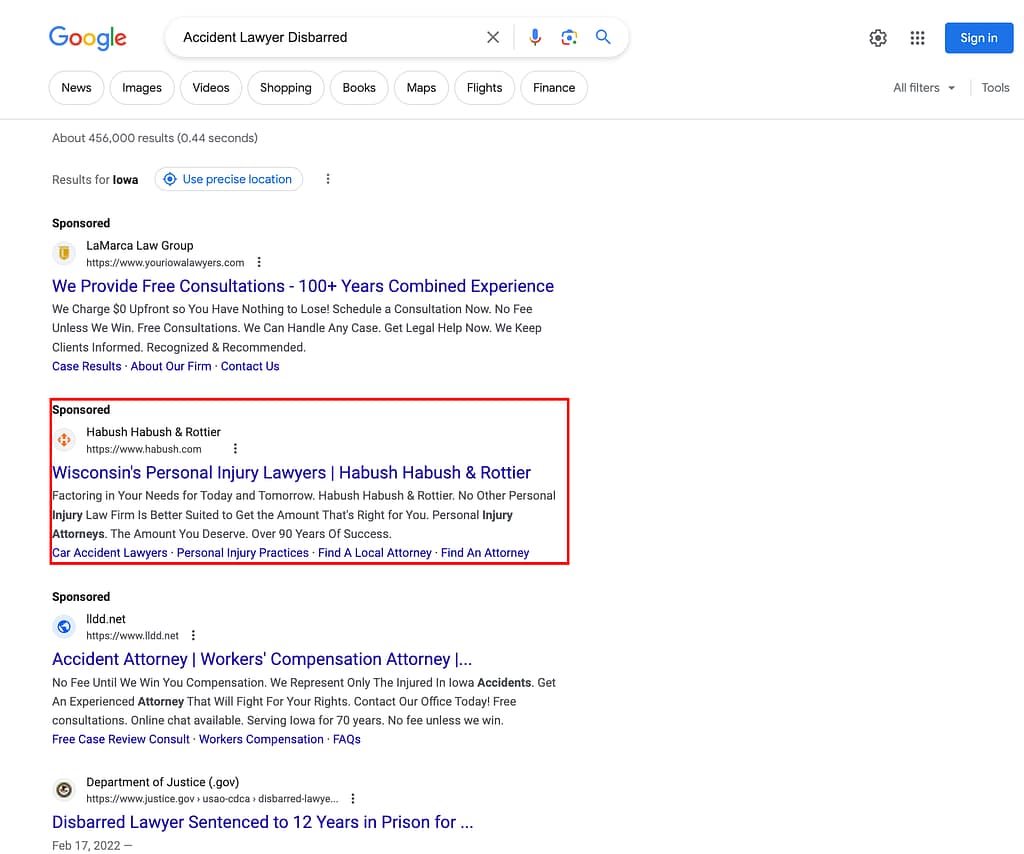Open options menu for justice.gov result
Viewport: 1024px width, 854px height.
click(x=353, y=799)
